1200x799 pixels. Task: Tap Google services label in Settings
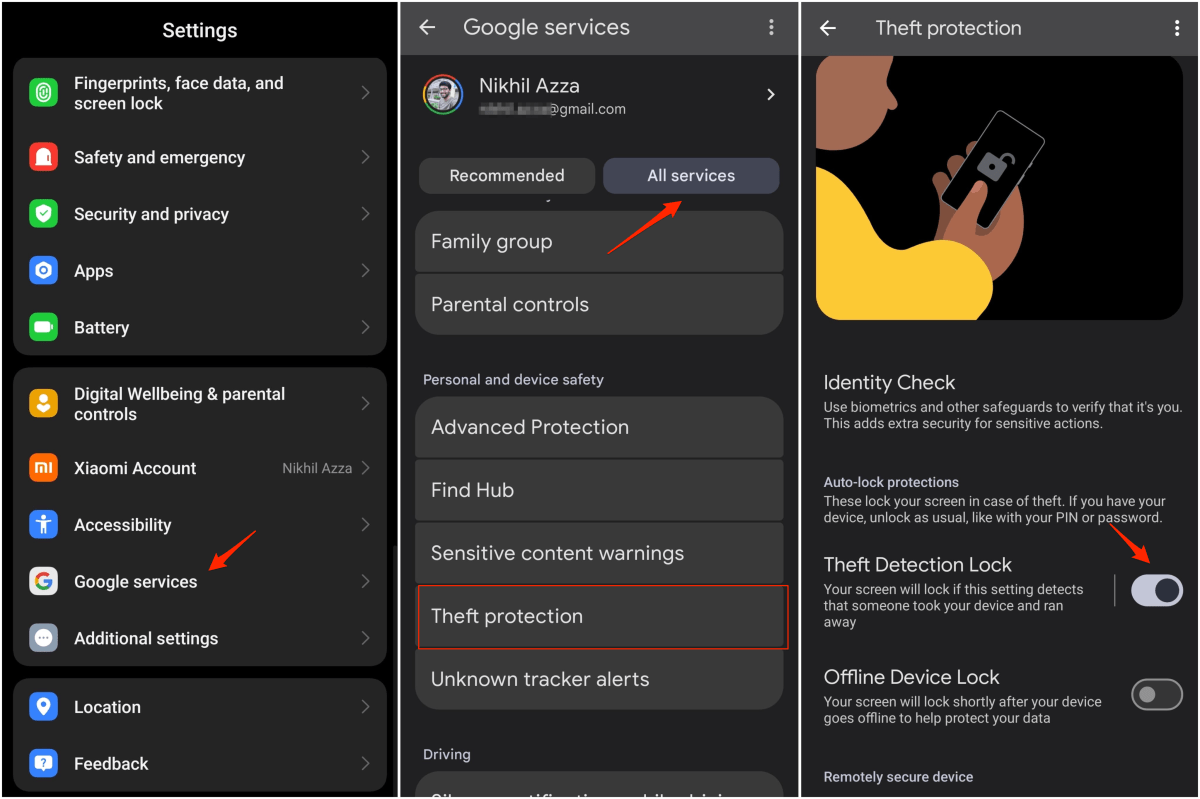pos(136,582)
